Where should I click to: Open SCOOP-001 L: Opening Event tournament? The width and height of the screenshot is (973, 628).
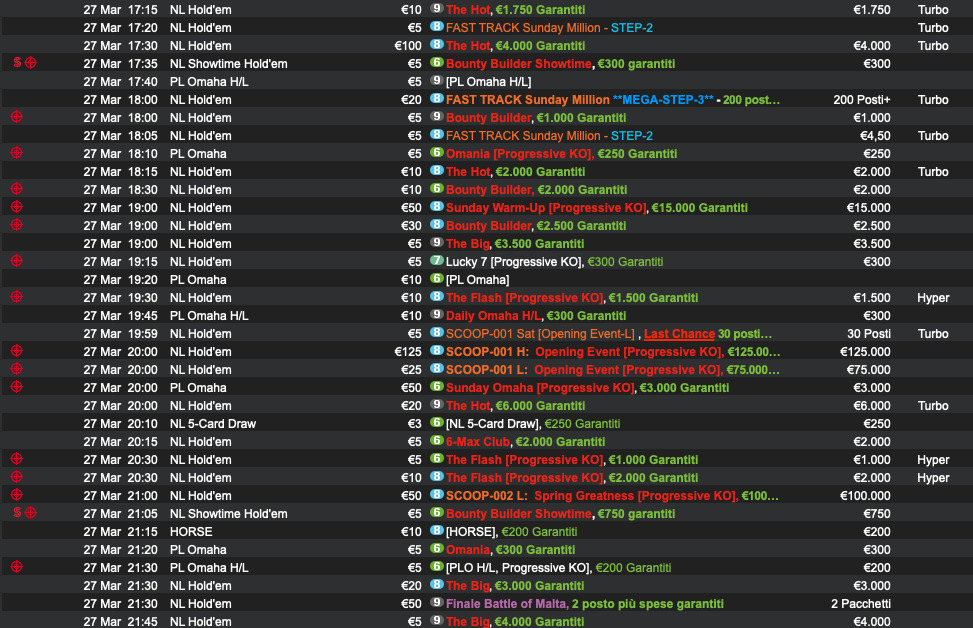coord(612,370)
